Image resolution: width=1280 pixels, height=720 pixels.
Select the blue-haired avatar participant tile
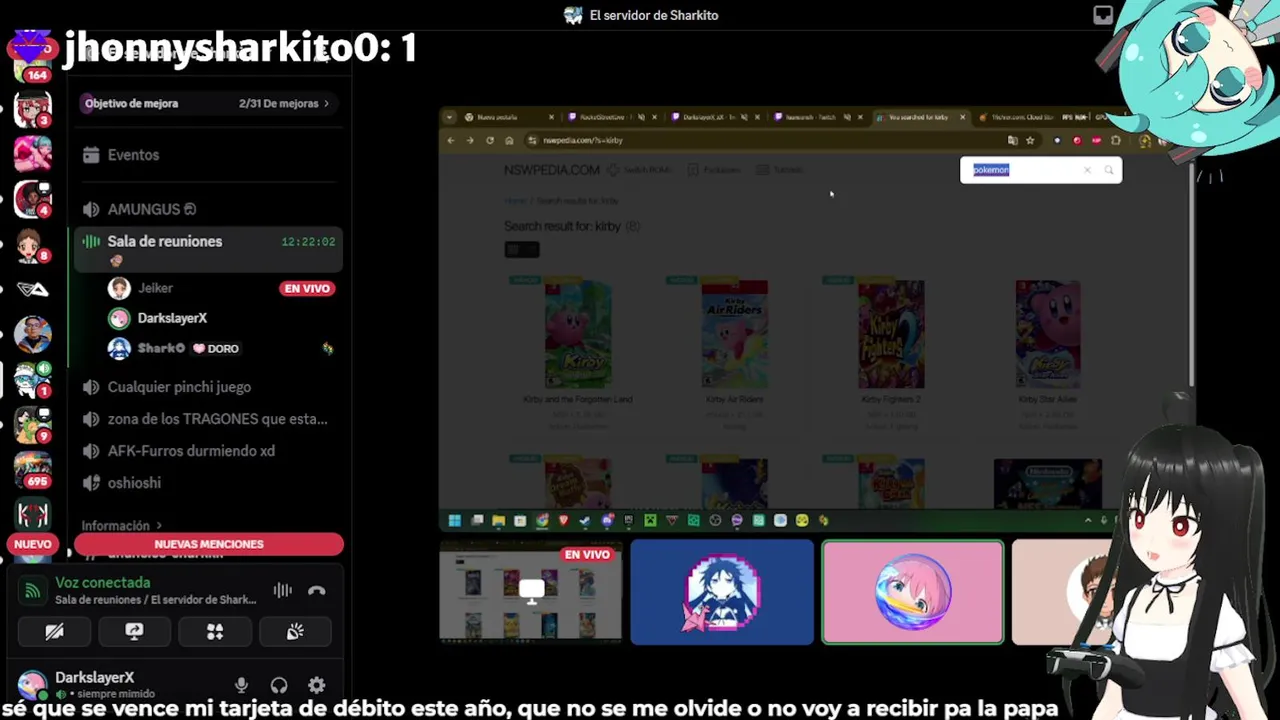[x=722, y=592]
